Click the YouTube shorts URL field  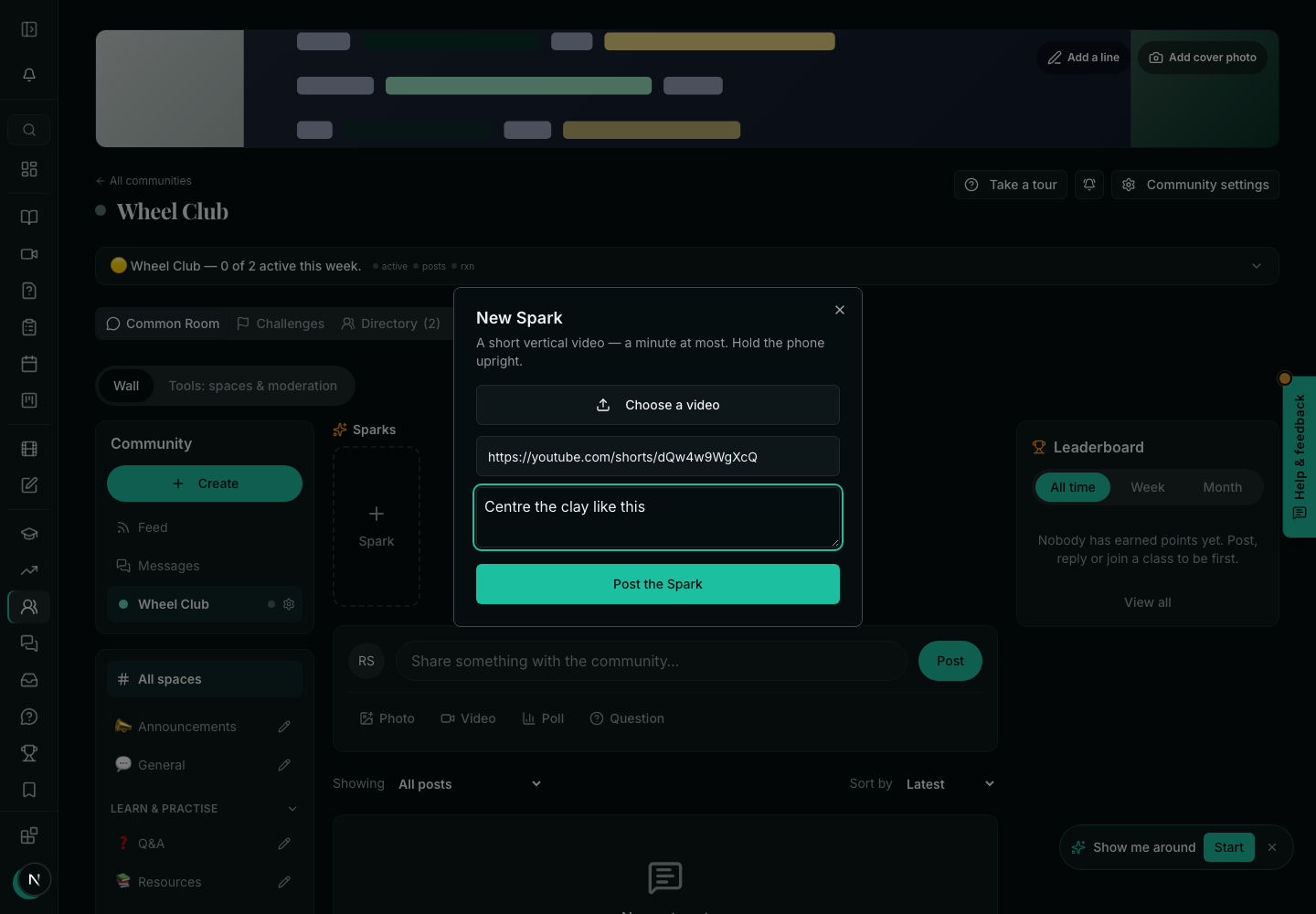658,456
